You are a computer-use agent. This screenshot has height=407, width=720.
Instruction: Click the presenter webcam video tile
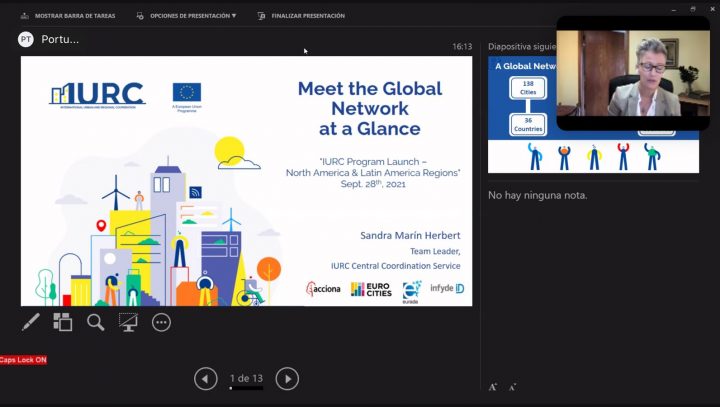[632, 72]
